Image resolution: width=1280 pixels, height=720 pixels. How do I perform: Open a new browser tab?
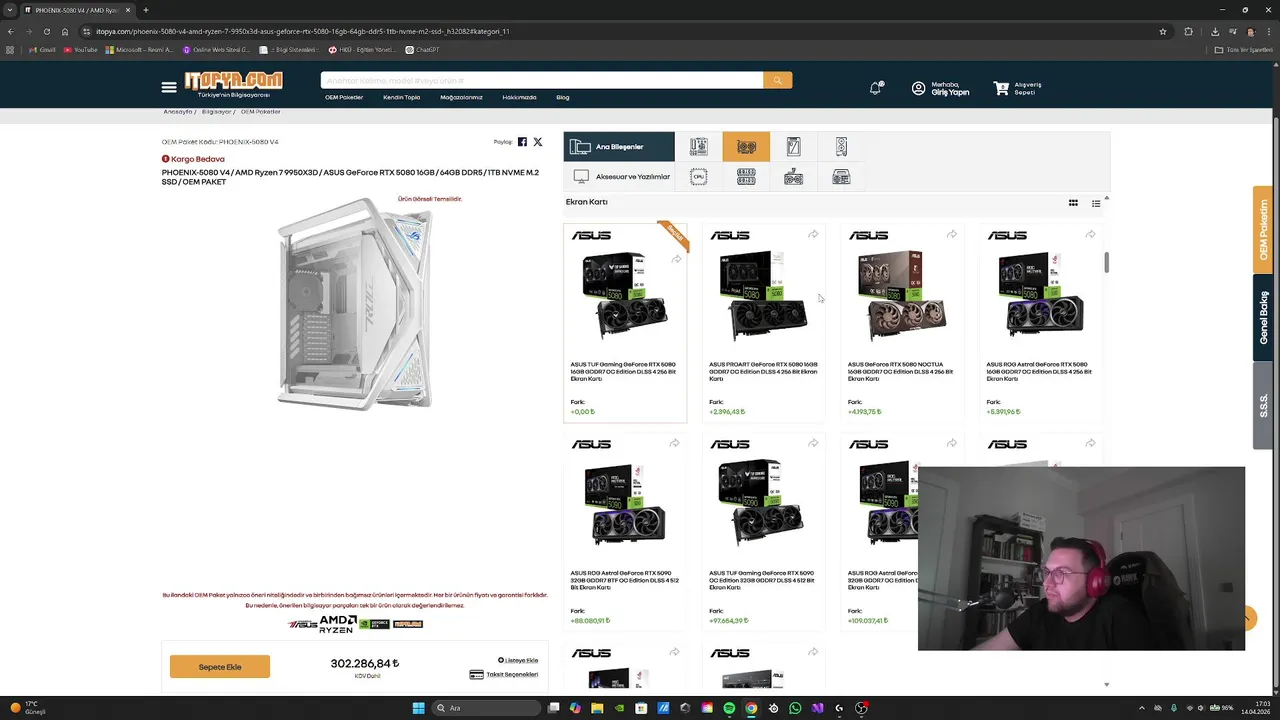pyautogui.click(x=145, y=10)
